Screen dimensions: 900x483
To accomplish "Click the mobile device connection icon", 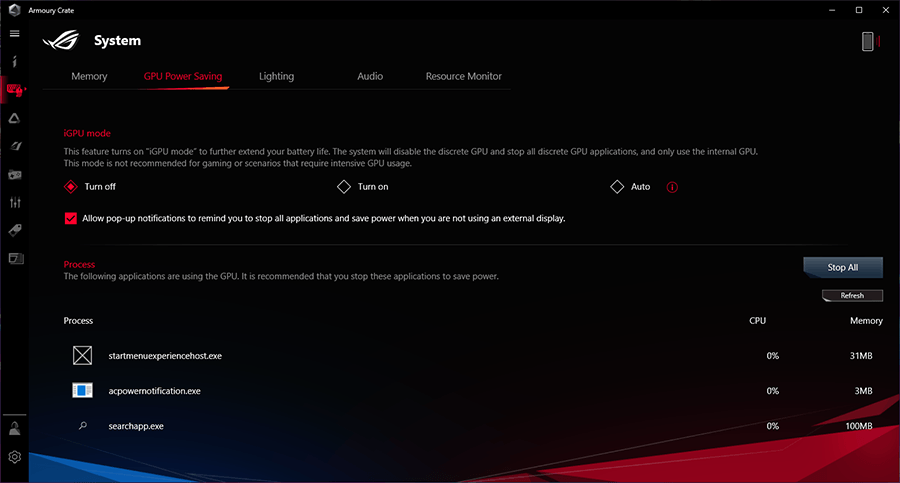I will [x=868, y=41].
